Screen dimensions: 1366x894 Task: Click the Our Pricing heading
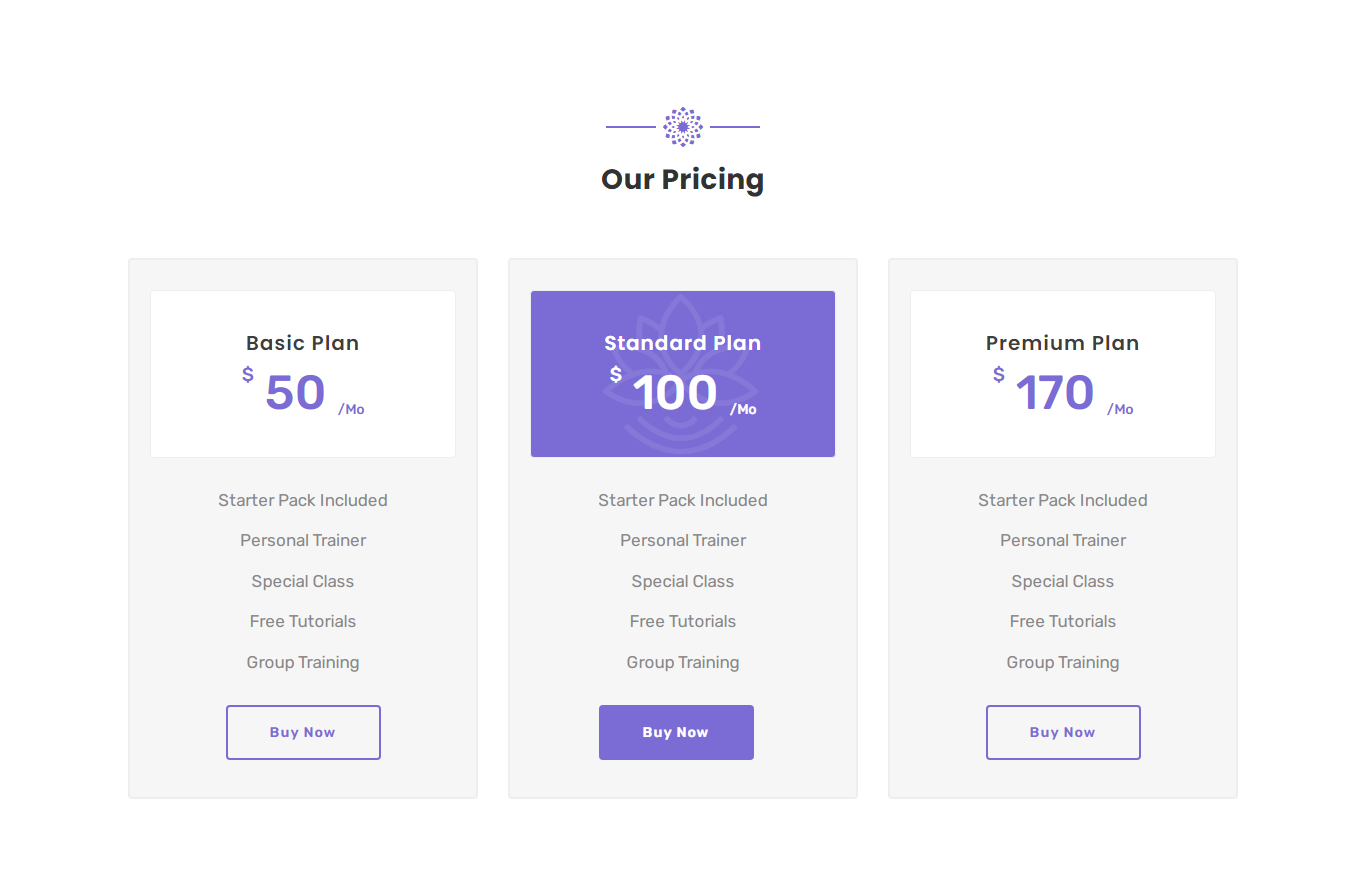pos(683,180)
